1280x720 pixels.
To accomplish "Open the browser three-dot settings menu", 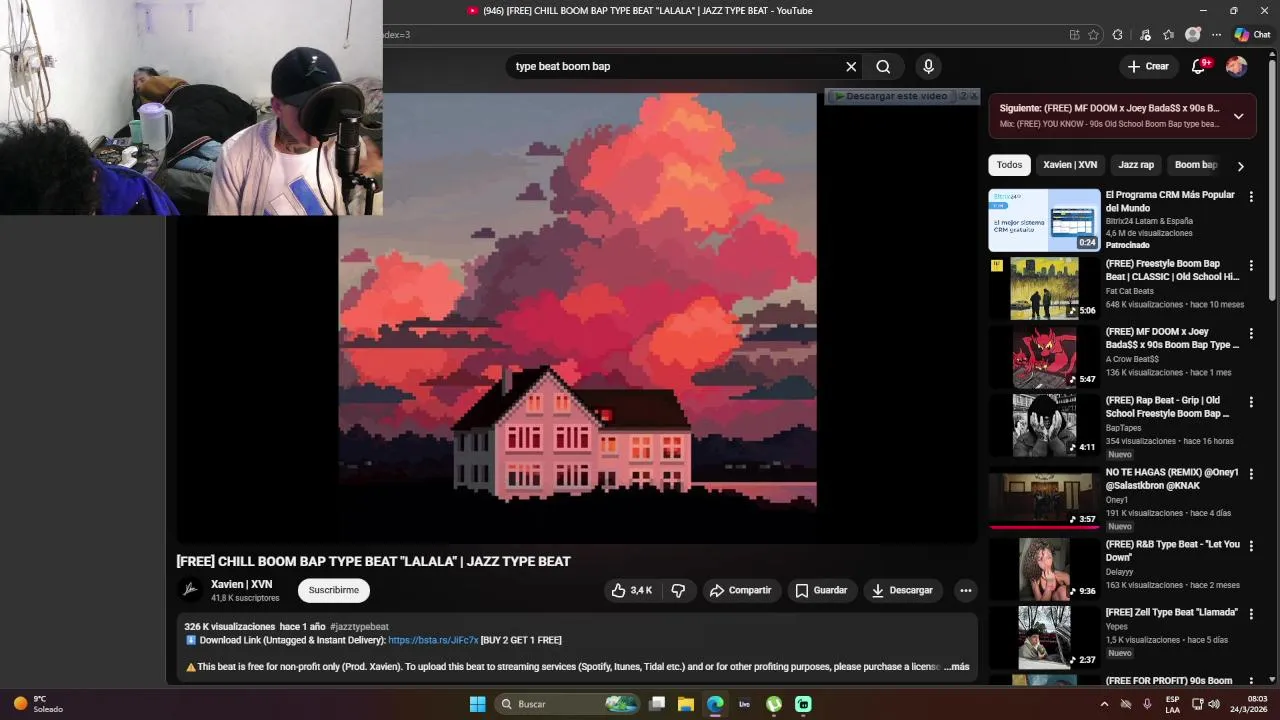I will pos(1216,34).
